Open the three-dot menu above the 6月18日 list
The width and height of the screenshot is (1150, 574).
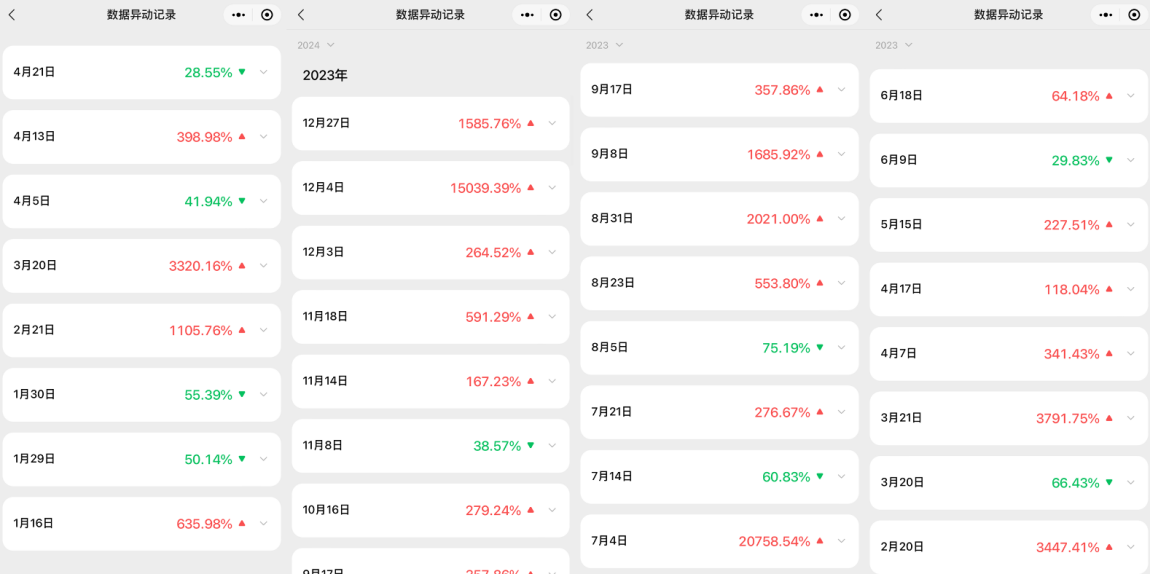[1107, 15]
